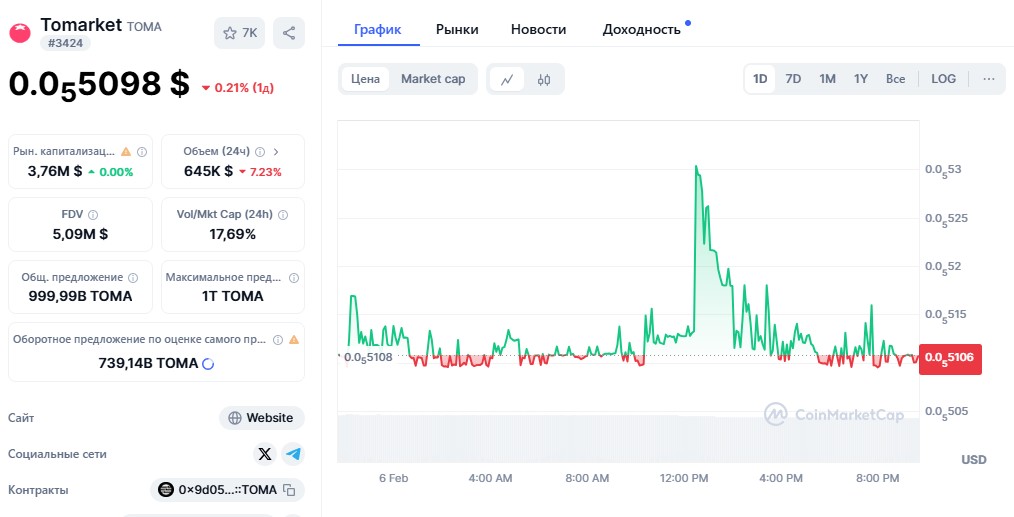Click the 645K $ volume value
This screenshot has height=517, width=1014.
[208, 171]
